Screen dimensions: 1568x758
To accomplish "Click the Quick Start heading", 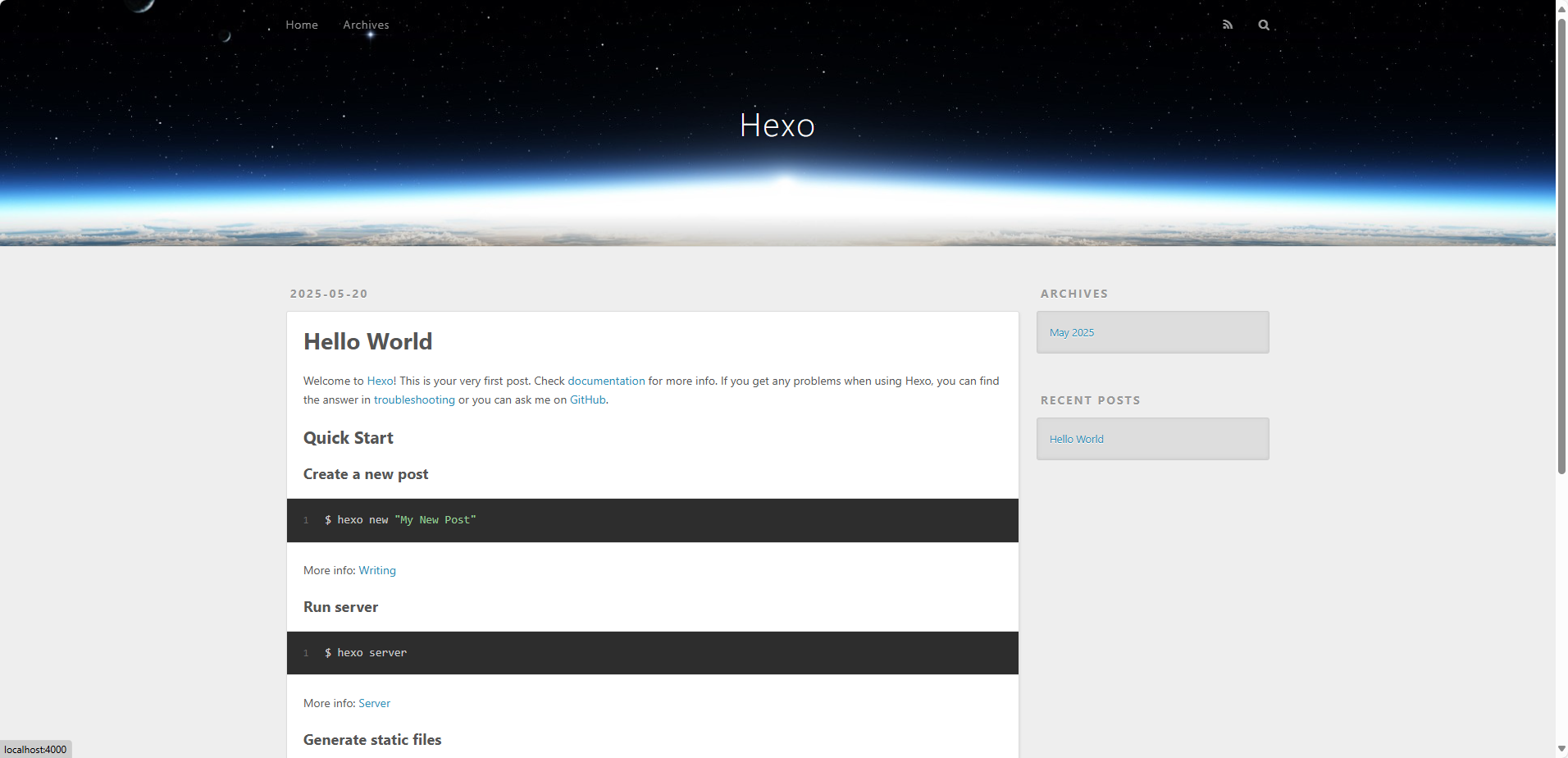I will tap(349, 438).
